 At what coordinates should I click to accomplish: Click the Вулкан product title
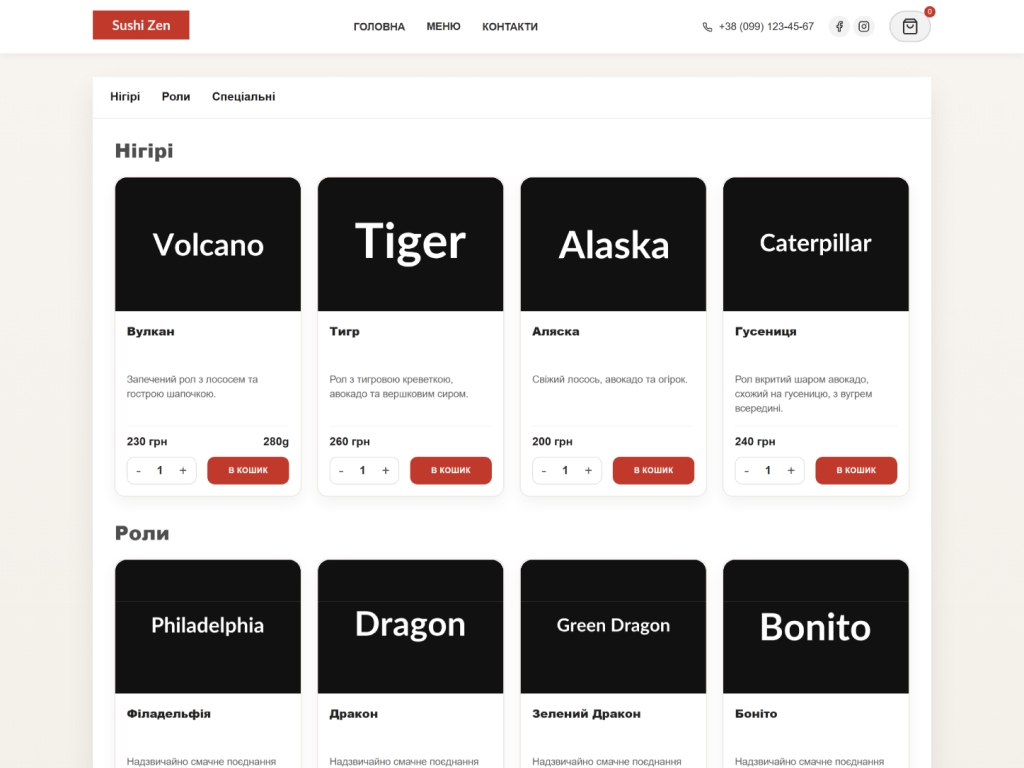coord(150,331)
